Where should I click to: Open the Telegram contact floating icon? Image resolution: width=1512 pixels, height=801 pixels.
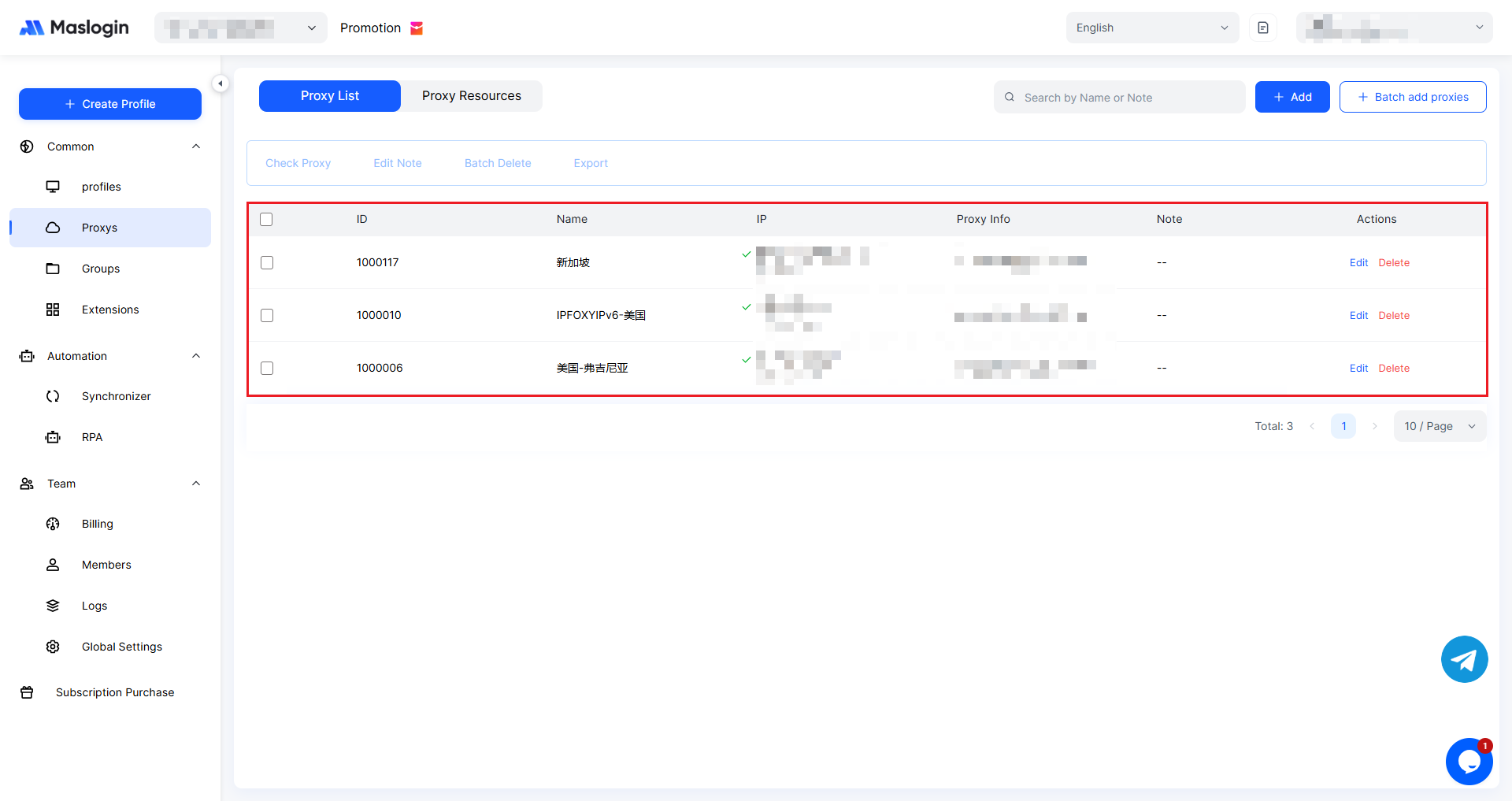(x=1464, y=659)
